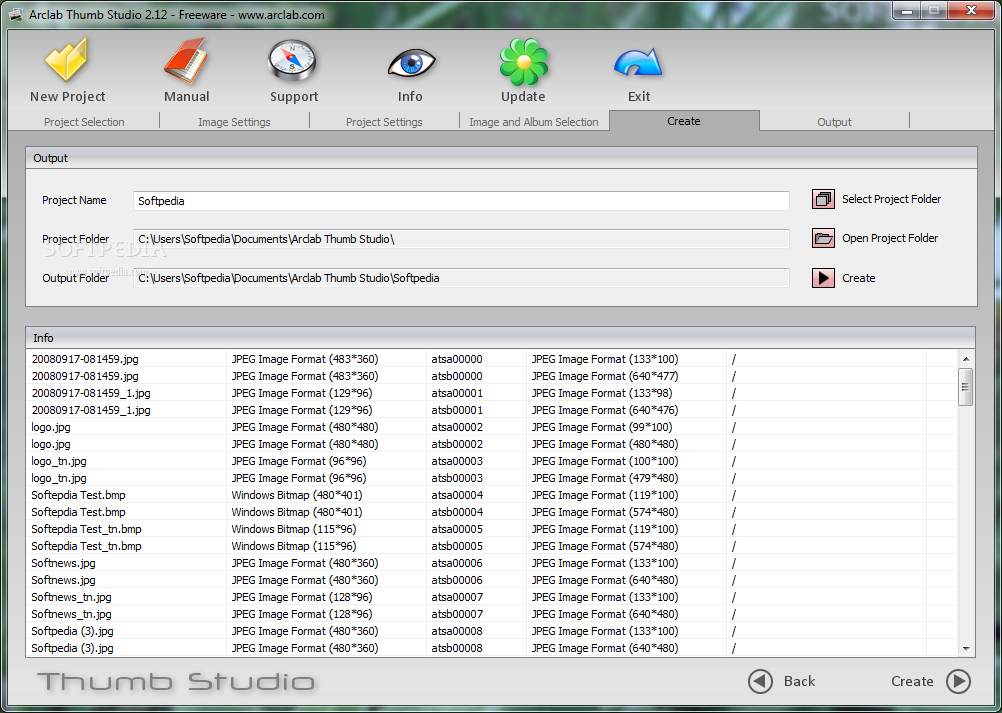Click the Select Project Folder icon
Image resolution: width=1002 pixels, height=713 pixels.
click(x=823, y=199)
